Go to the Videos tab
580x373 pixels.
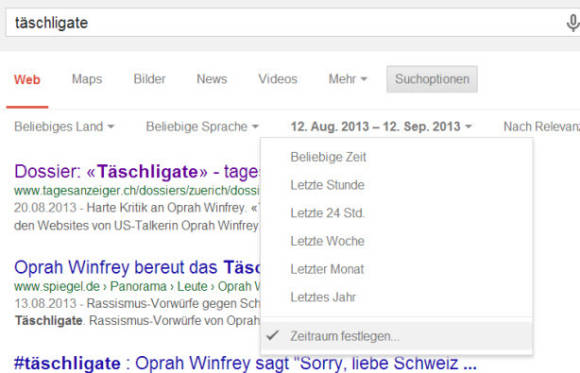click(278, 79)
